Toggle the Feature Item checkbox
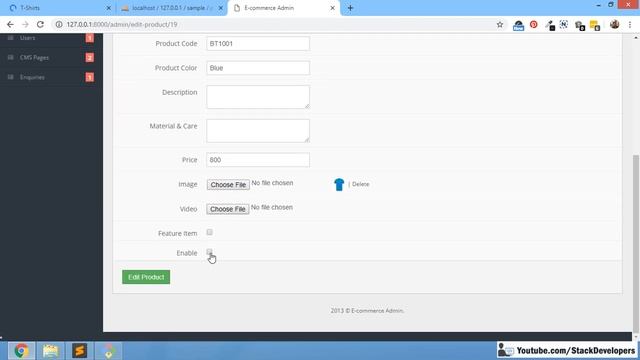Image resolution: width=640 pixels, height=360 pixels. (x=209, y=232)
